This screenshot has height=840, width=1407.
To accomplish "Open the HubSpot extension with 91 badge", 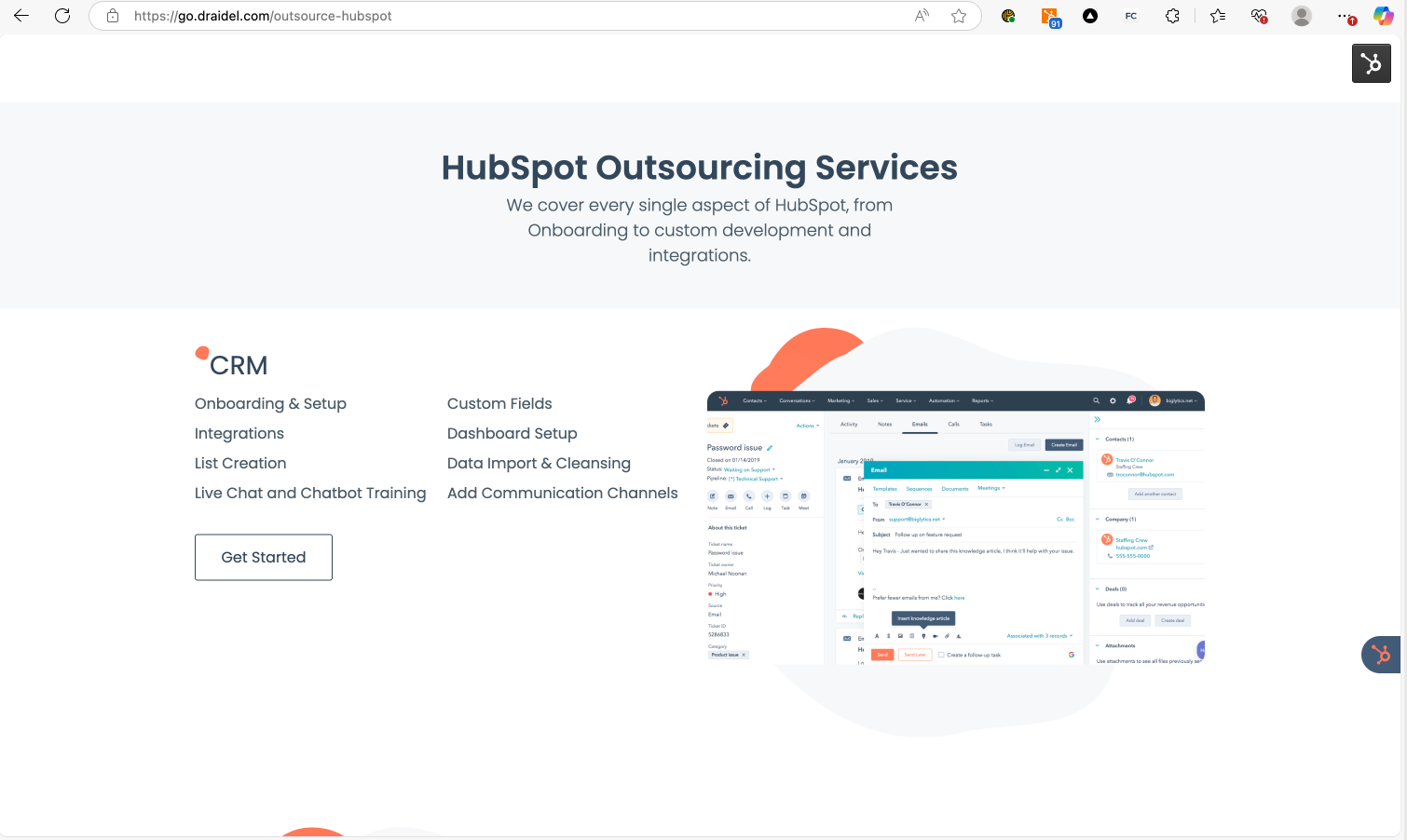I will [1050, 17].
